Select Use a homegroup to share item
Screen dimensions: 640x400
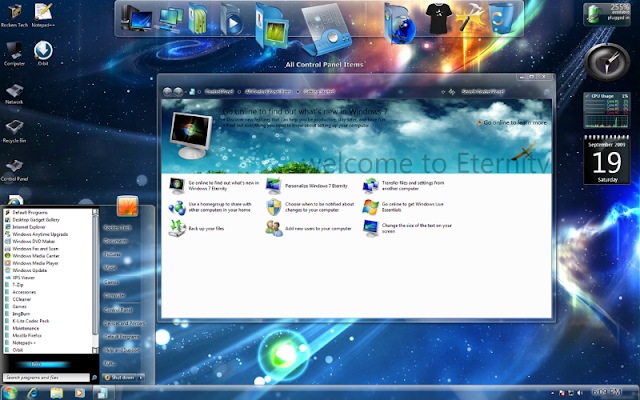[x=210, y=207]
